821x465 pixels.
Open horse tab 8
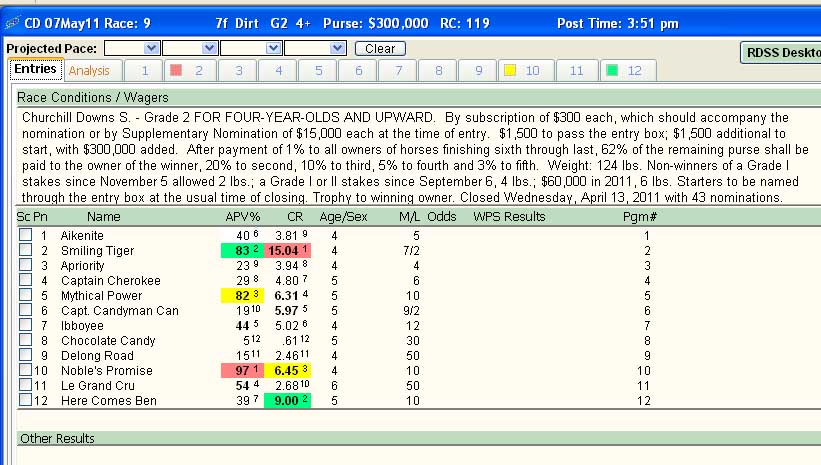point(439,71)
